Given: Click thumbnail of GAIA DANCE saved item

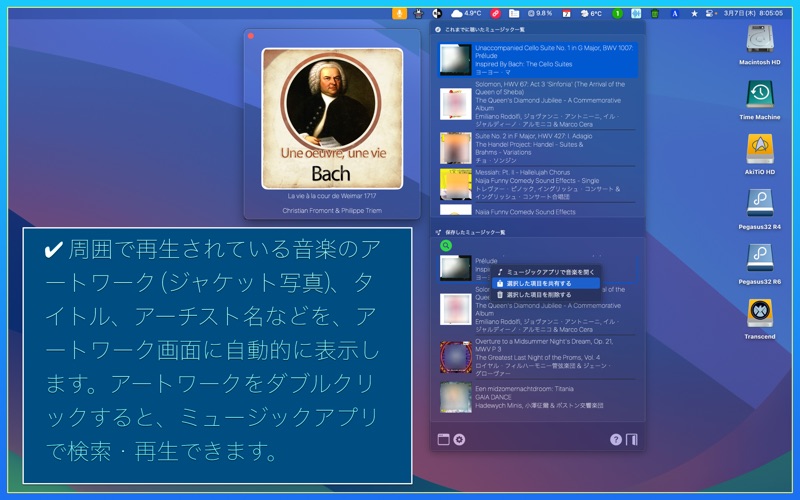Looking at the screenshot, I should coord(456,397).
